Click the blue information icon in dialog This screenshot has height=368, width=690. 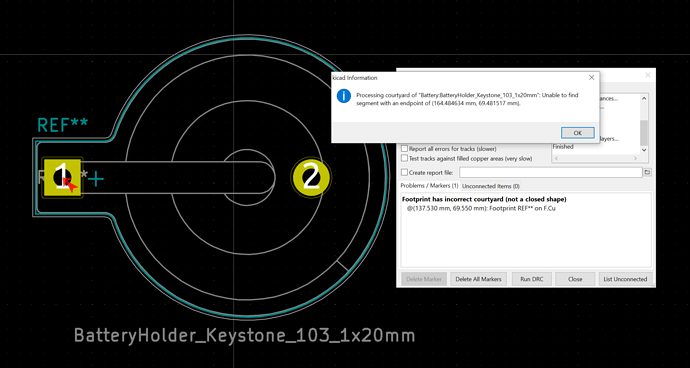pyautogui.click(x=344, y=96)
